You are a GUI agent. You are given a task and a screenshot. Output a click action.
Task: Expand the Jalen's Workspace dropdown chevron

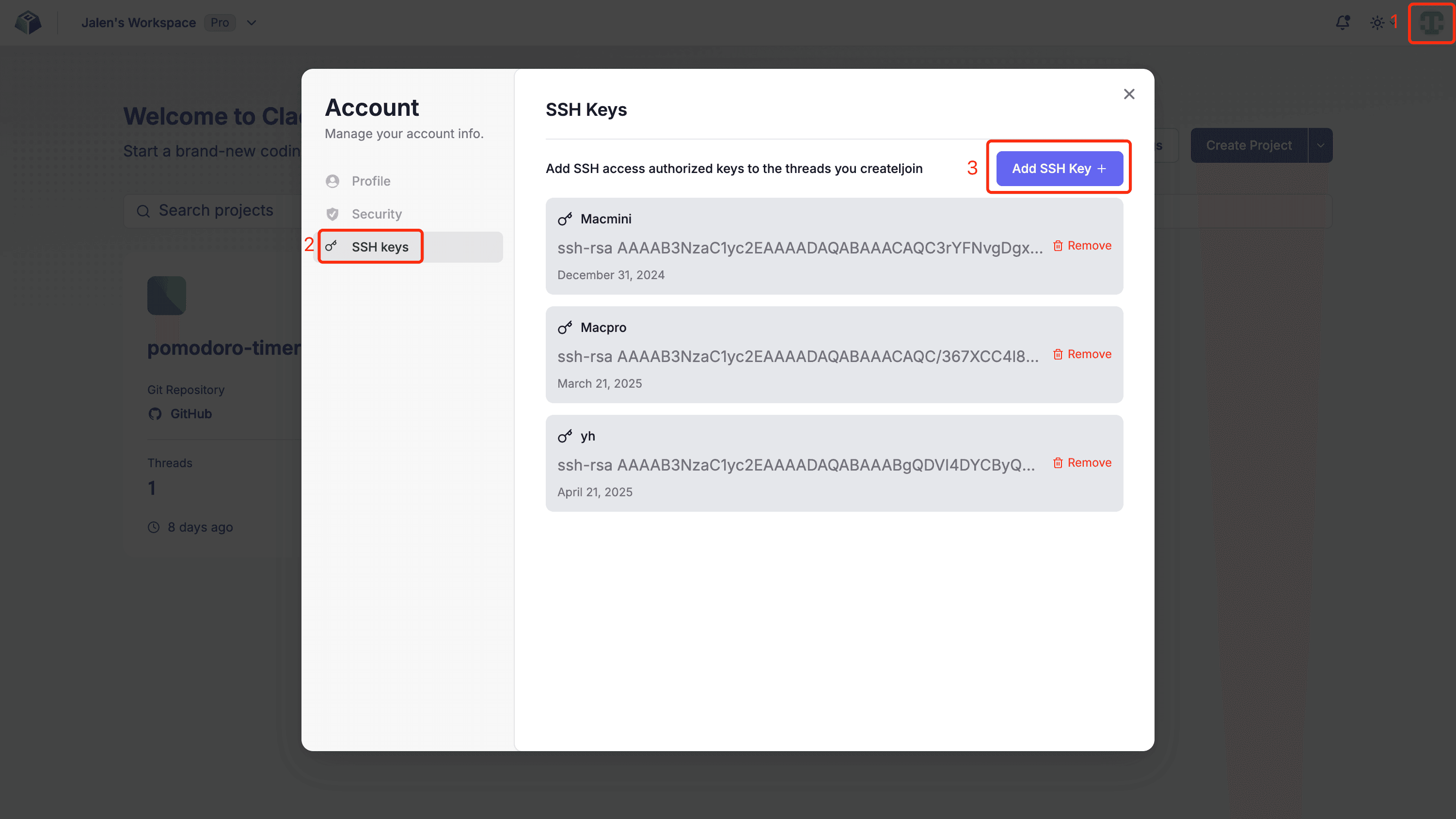[252, 23]
